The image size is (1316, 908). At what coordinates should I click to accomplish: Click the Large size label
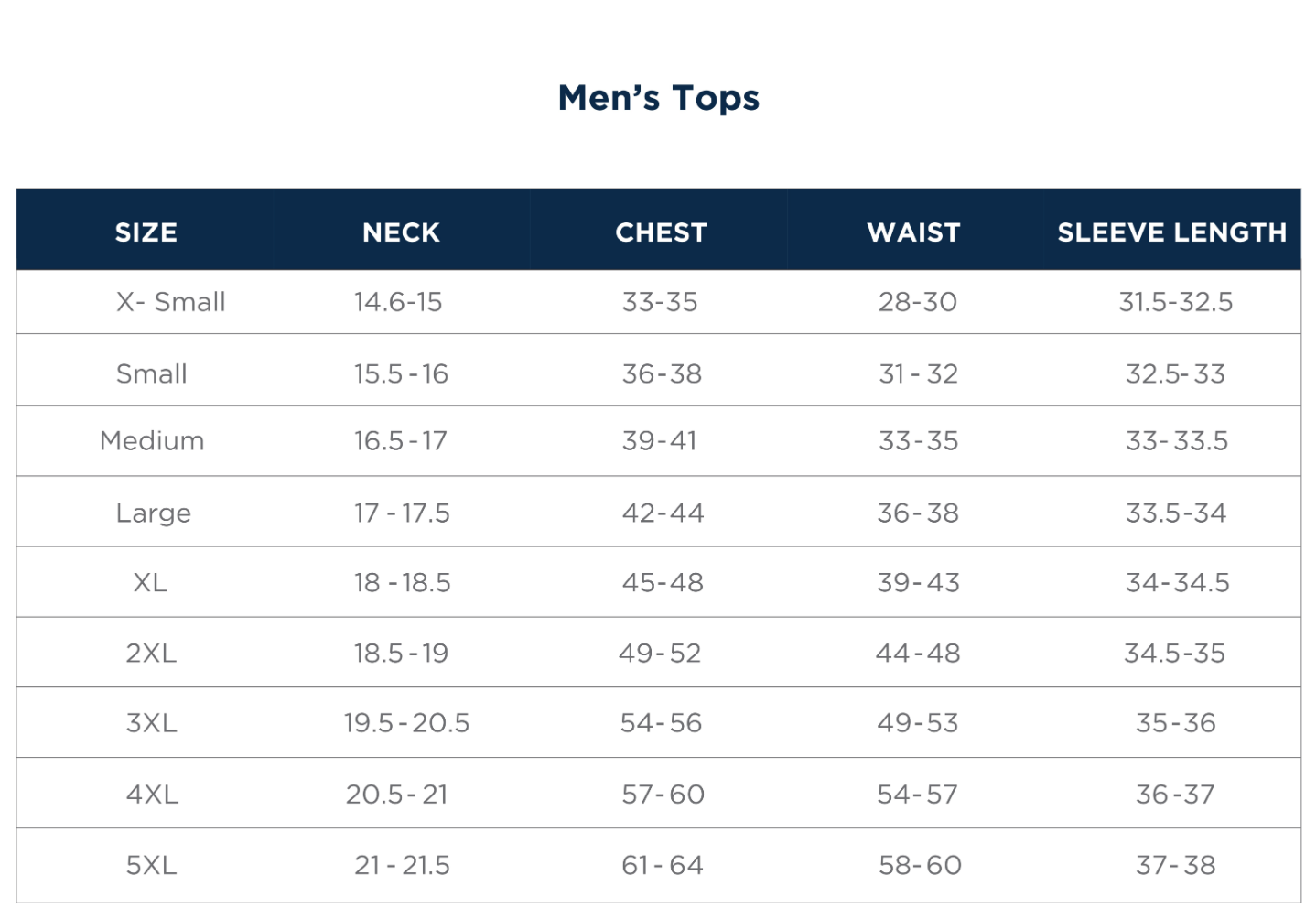tap(153, 513)
